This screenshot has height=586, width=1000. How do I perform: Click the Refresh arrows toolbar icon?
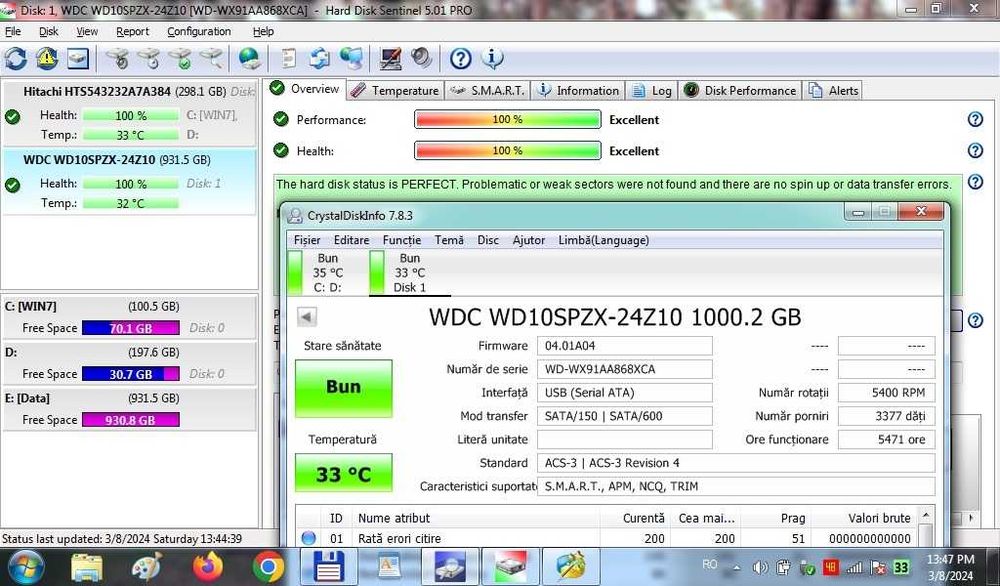pyautogui.click(x=16, y=59)
